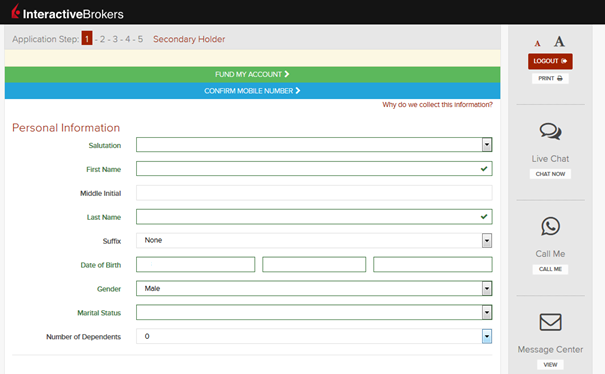This screenshot has width=605, height=374.
Task: Click the CALL ME button
Action: tap(550, 269)
